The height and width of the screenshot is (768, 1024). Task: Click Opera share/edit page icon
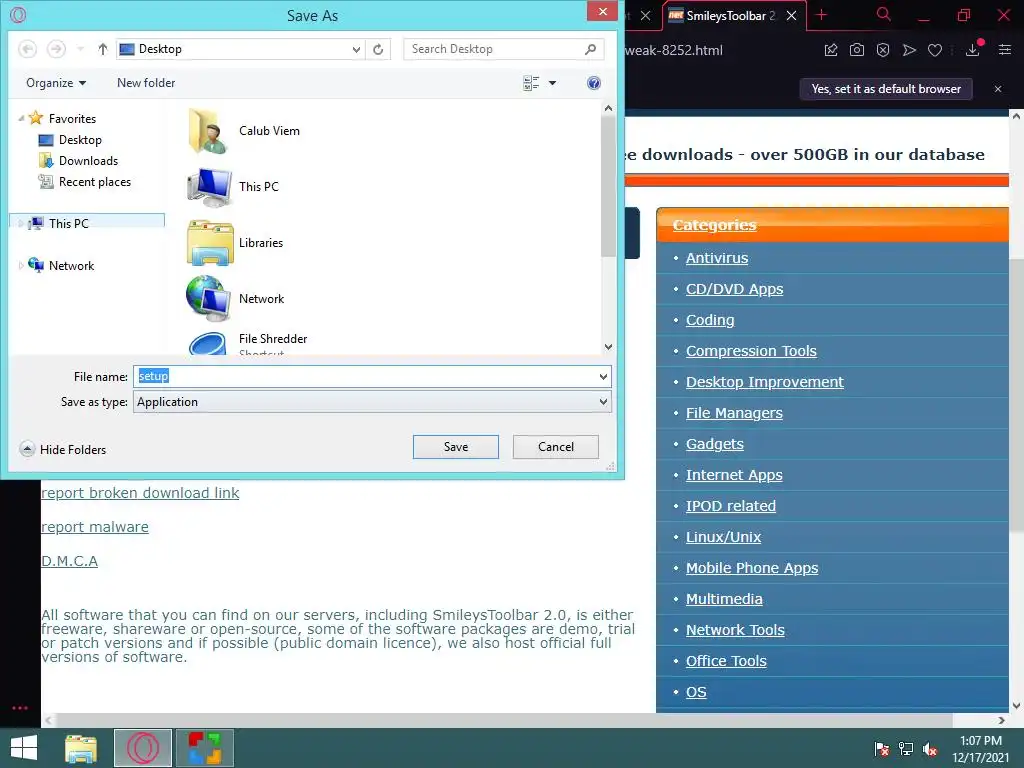tap(831, 50)
